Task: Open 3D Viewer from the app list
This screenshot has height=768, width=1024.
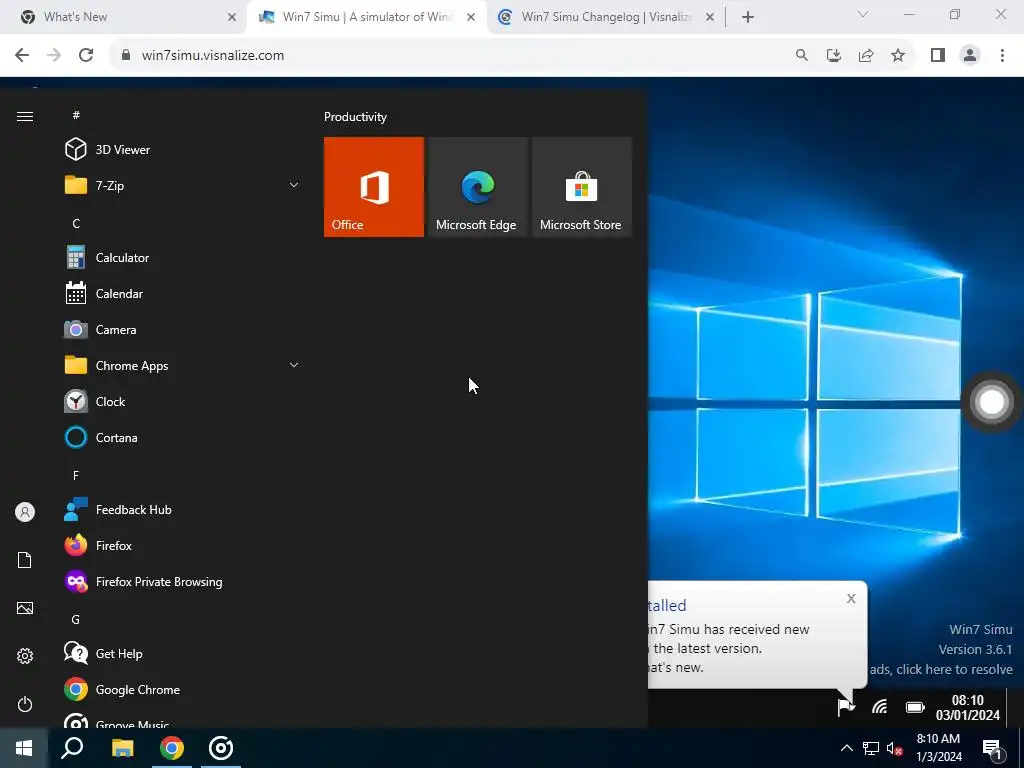Action: click(122, 150)
